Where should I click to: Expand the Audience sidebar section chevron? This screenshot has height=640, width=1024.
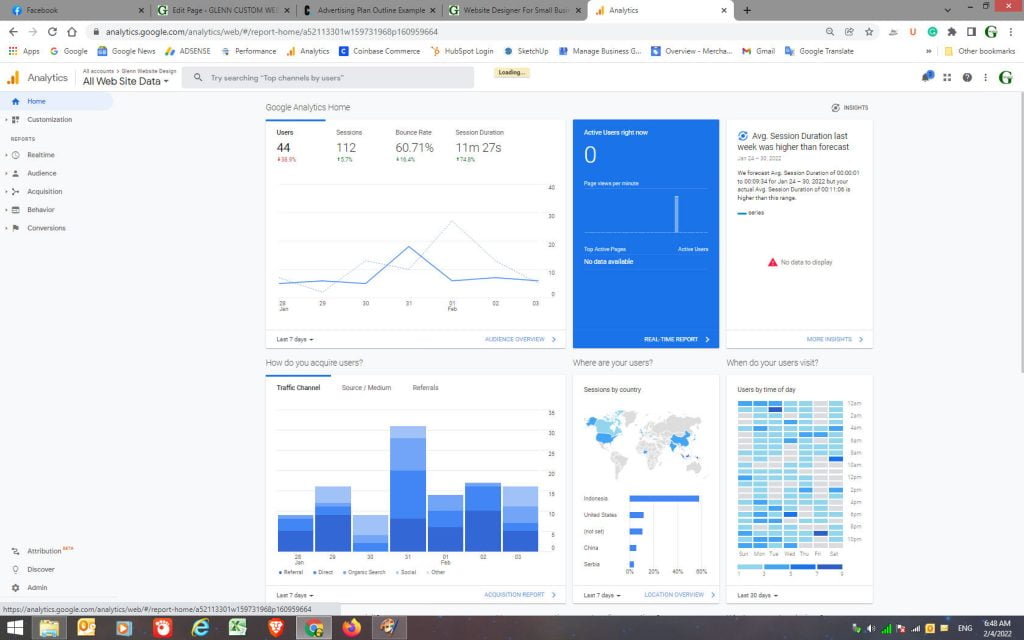[x=8, y=173]
